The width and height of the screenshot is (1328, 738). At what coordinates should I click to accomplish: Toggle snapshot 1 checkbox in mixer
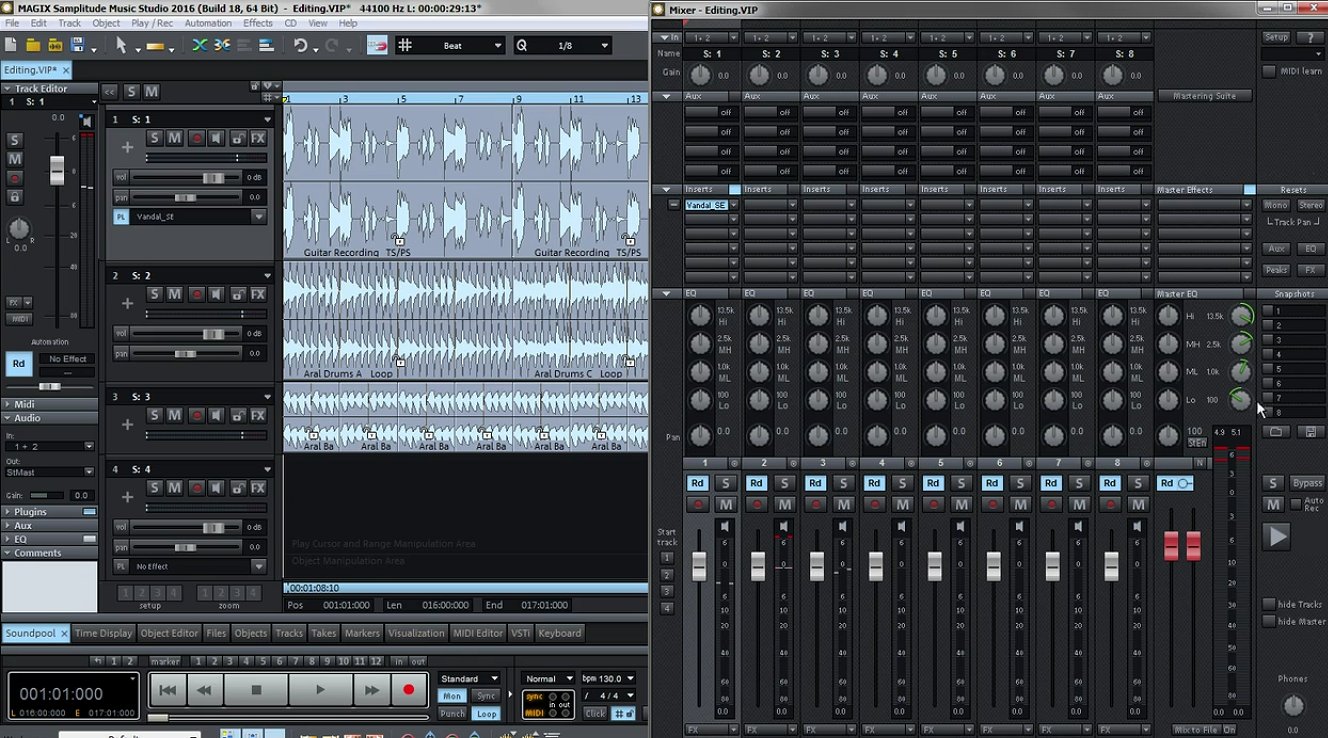1268,311
